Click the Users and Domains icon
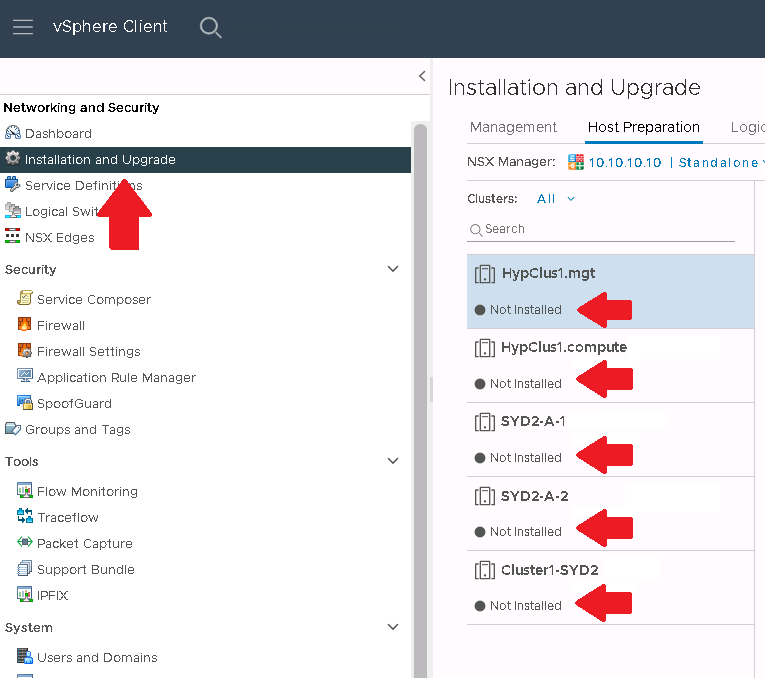Viewport: 765px width, 678px height. 25,656
